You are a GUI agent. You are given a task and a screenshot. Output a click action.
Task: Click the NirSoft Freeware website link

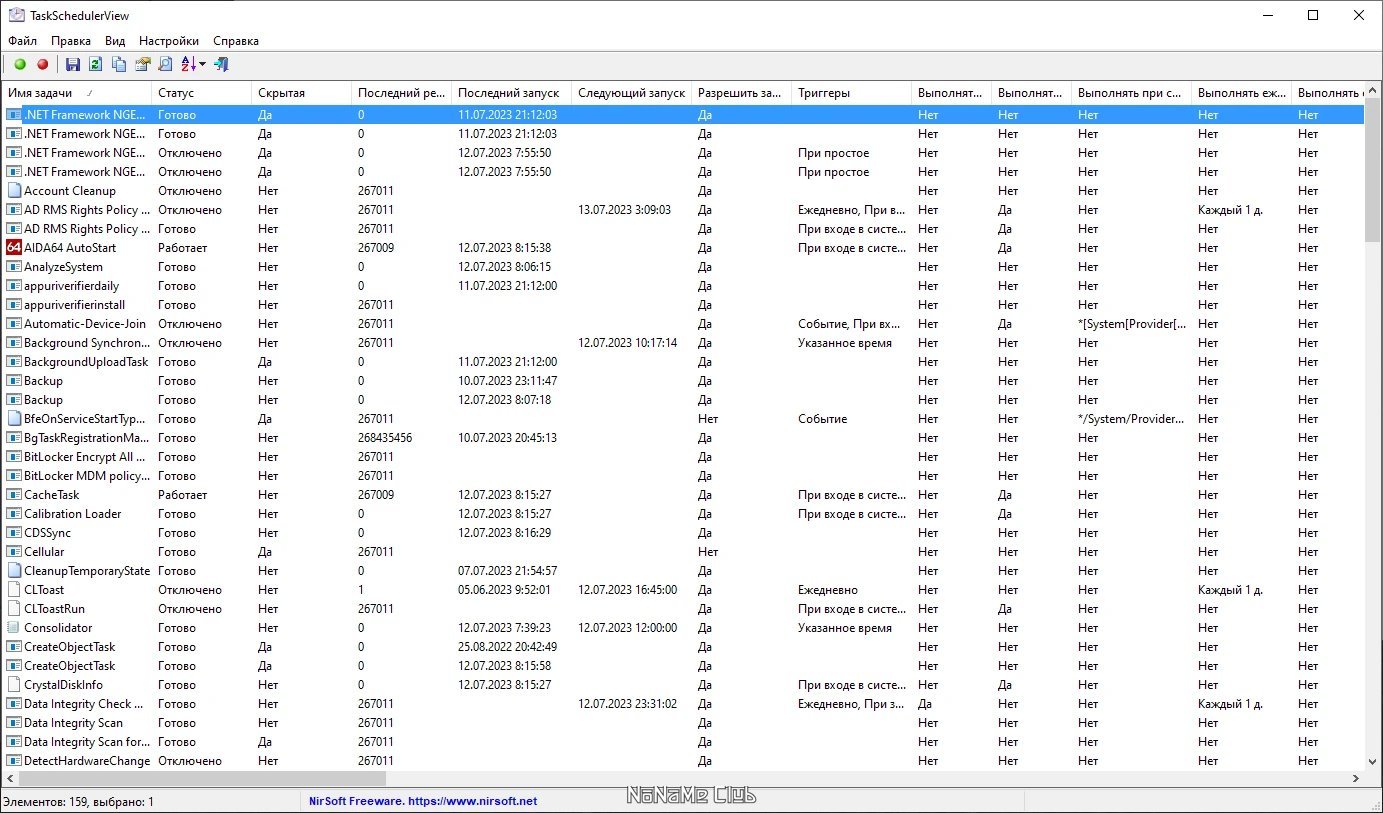tap(423, 801)
